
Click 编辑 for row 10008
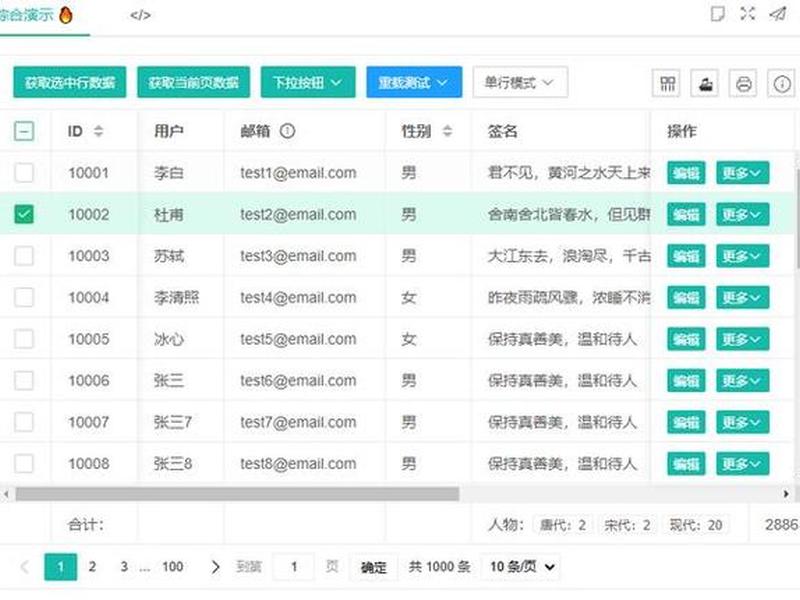click(x=686, y=464)
